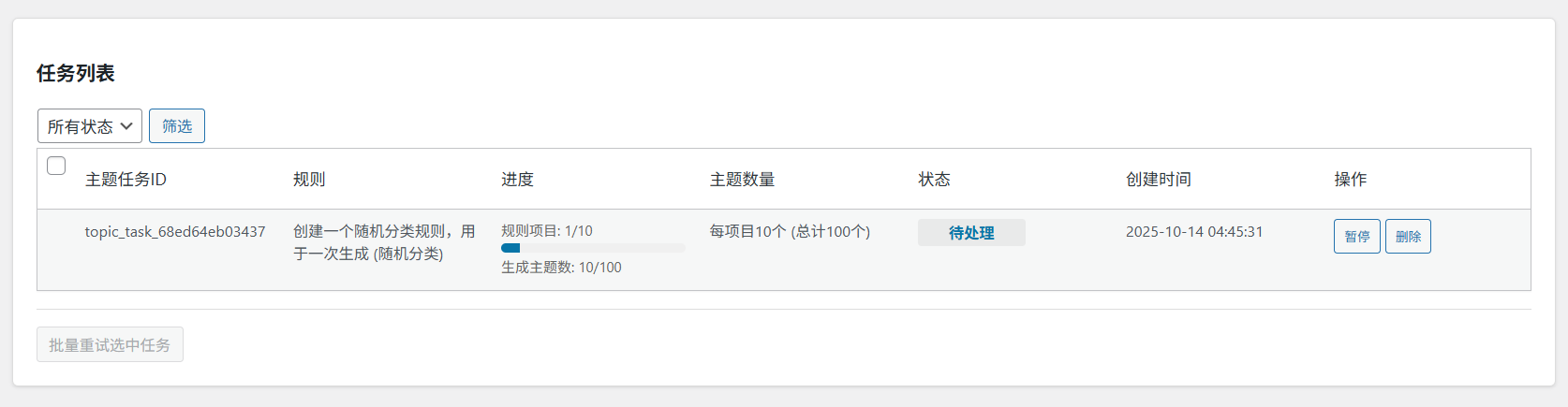Click the 待处理 status badge

[x=971, y=233]
